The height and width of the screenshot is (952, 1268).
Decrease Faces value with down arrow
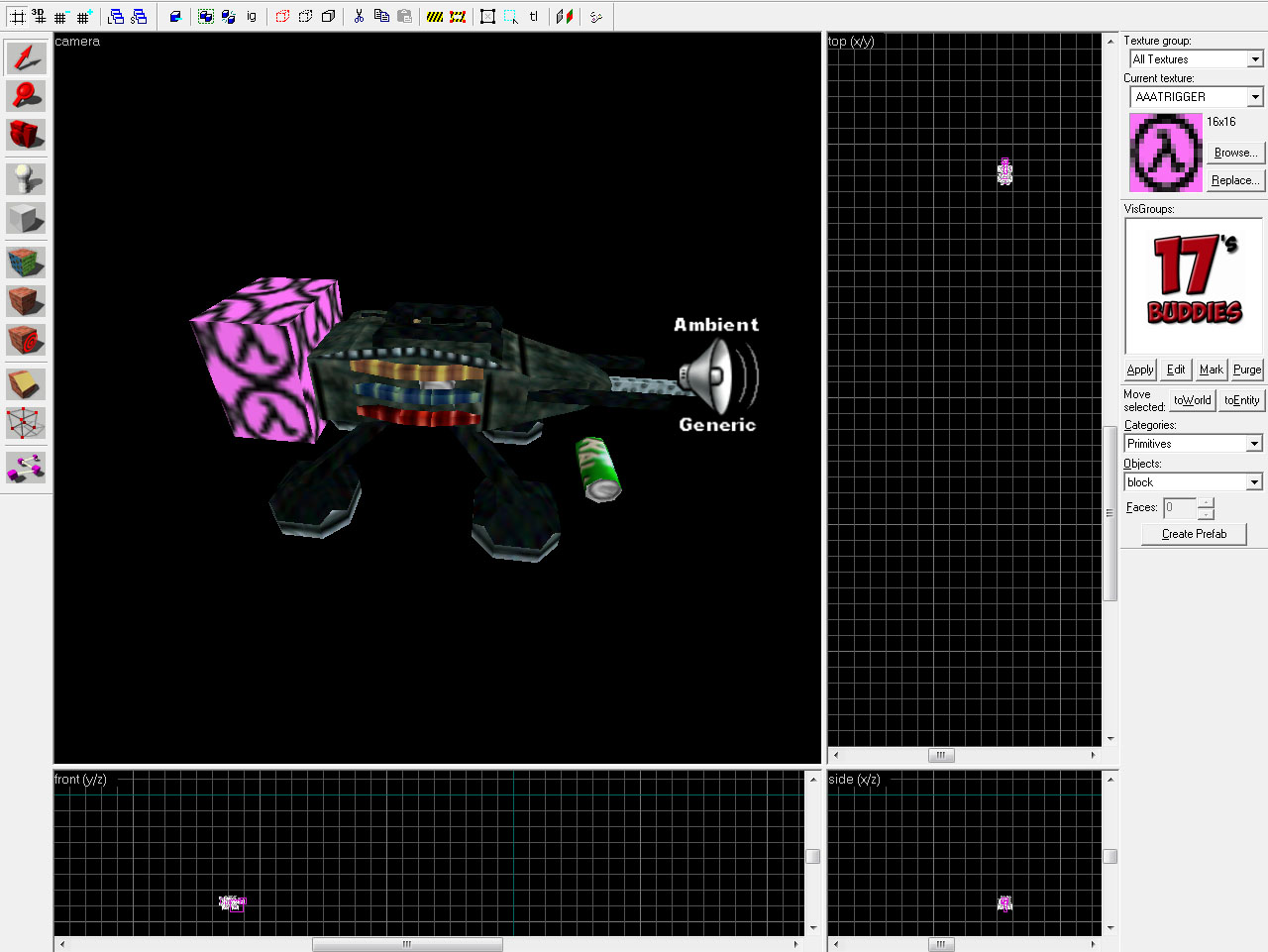click(1206, 513)
